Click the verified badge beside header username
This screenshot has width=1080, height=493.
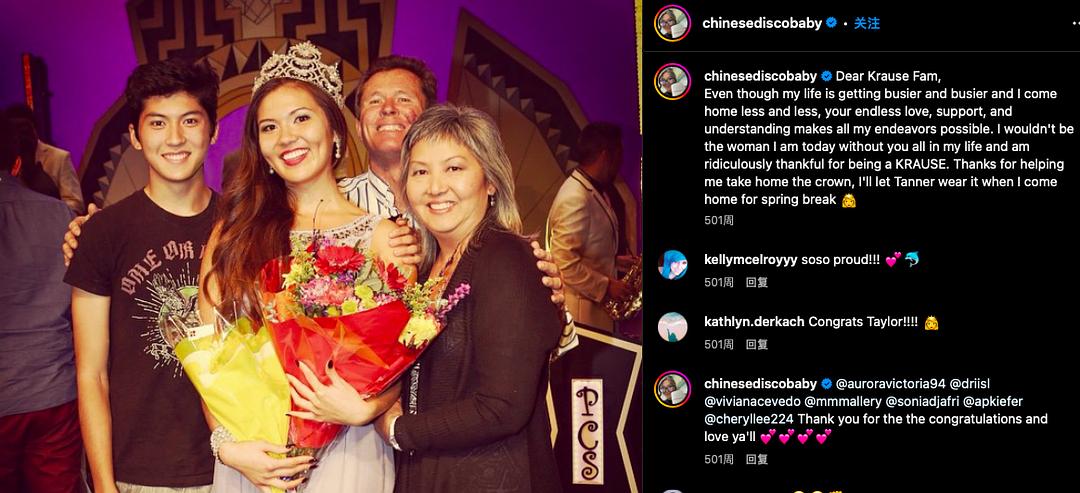click(x=832, y=23)
